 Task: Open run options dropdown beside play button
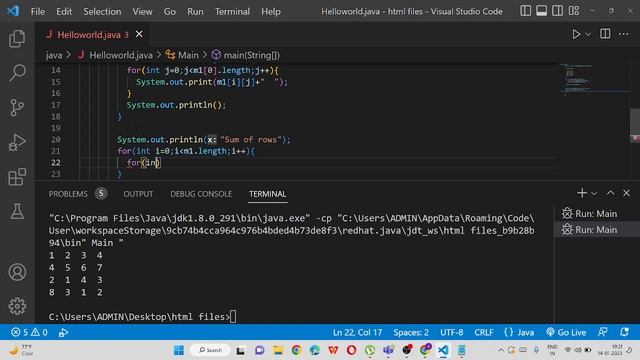click(x=588, y=35)
